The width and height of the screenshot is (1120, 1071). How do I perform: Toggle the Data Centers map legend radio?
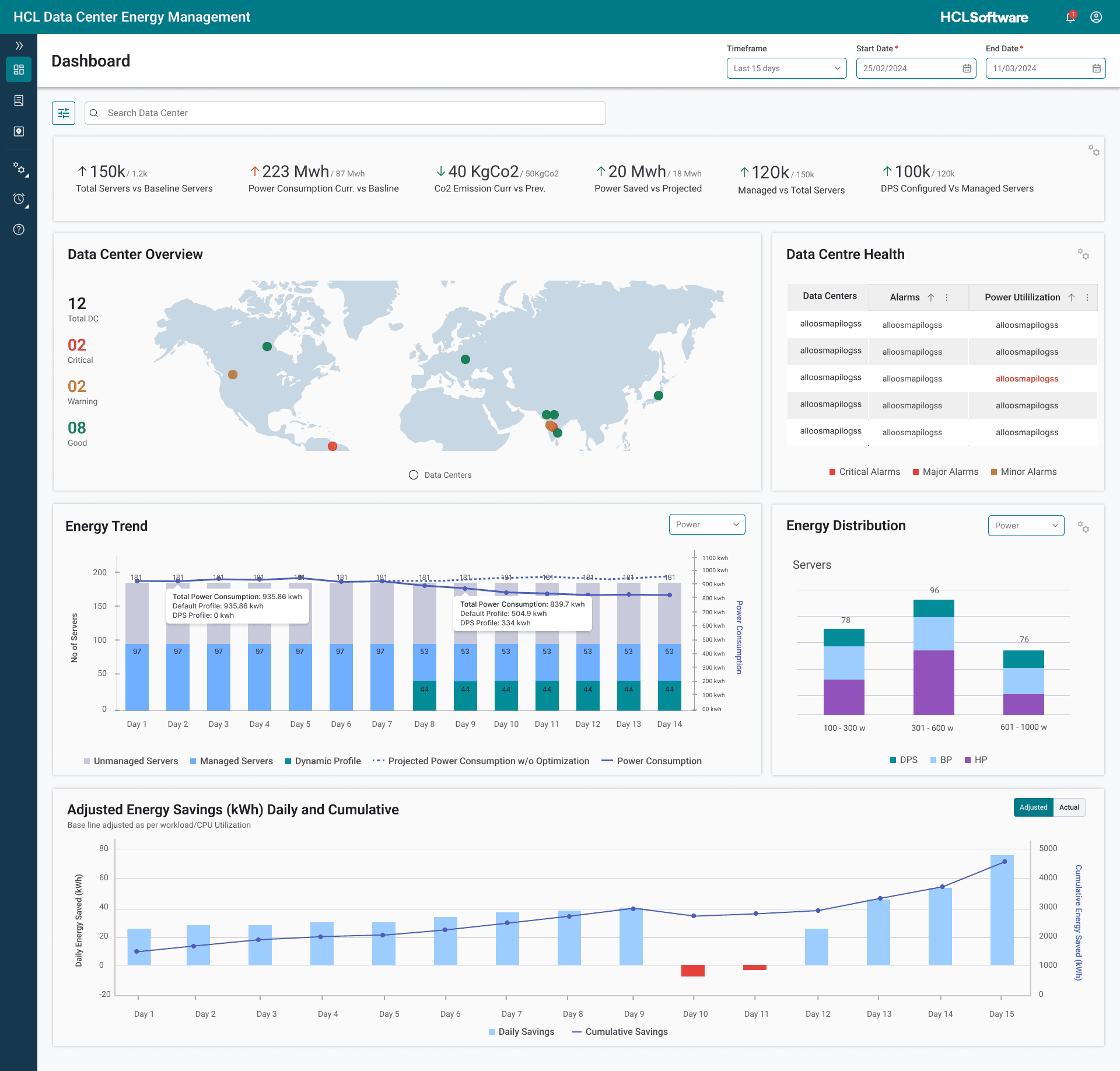coord(414,475)
